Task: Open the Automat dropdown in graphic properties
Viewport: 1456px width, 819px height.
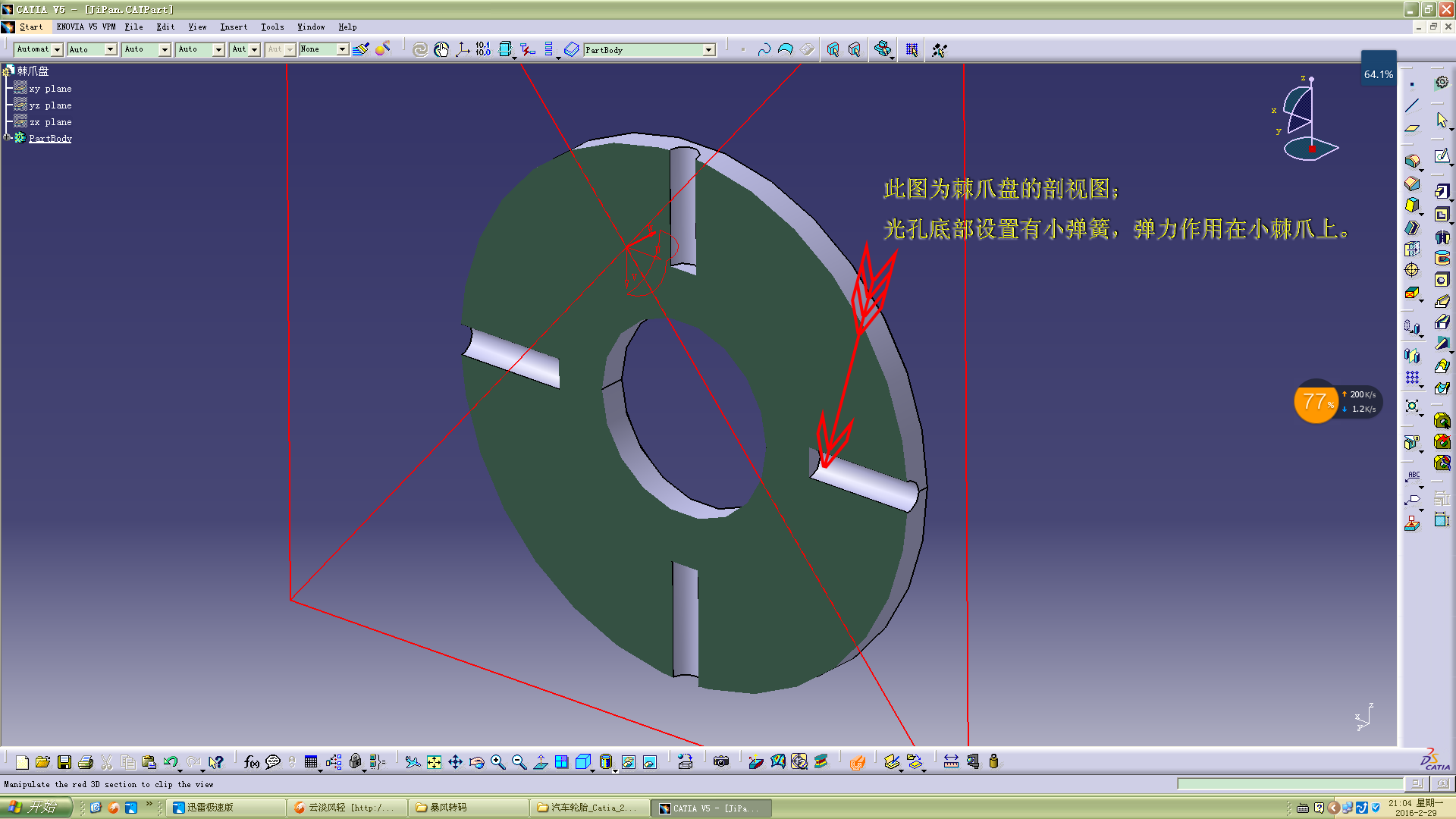Action: 57,49
